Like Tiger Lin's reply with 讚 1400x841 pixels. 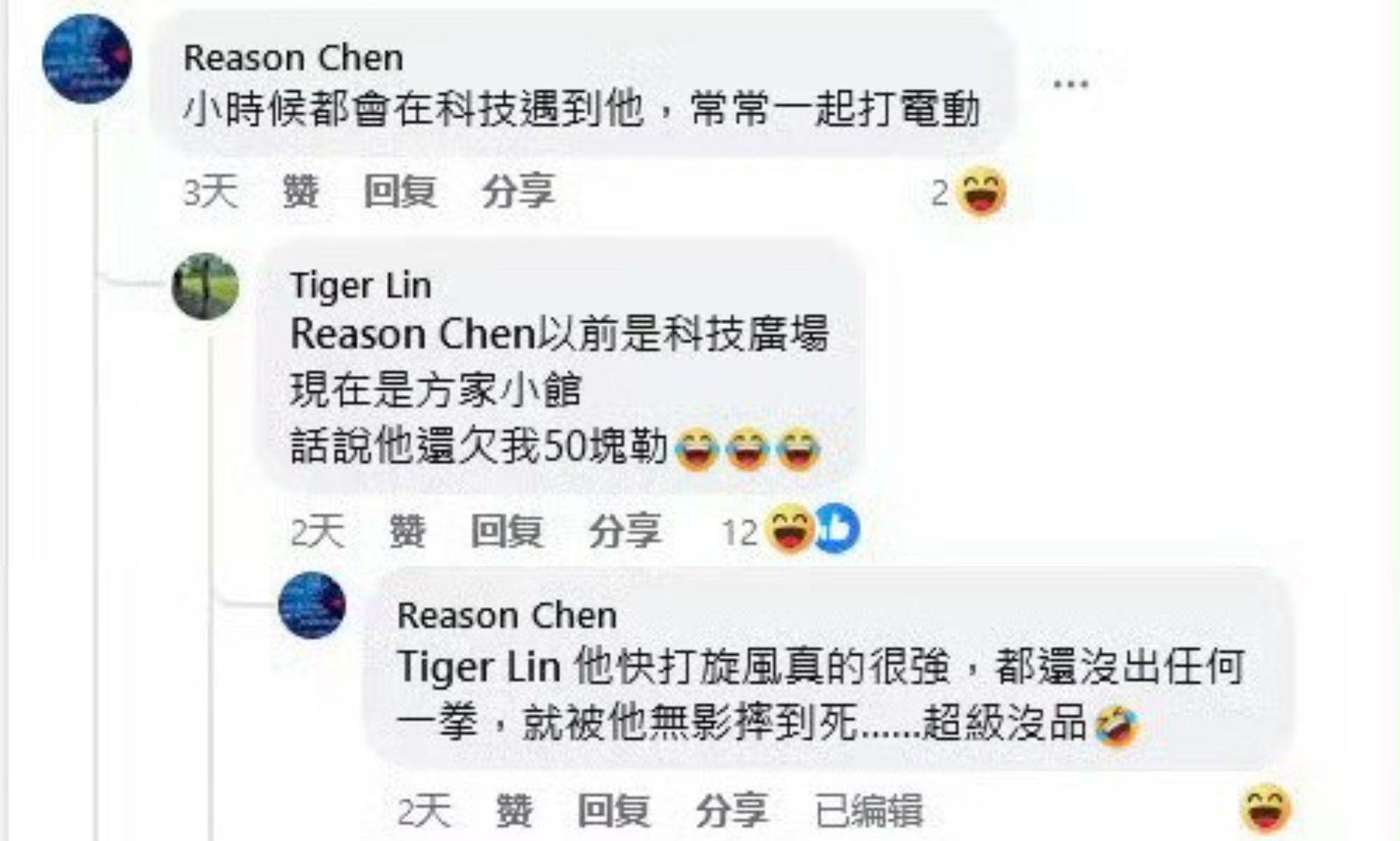pos(408,531)
